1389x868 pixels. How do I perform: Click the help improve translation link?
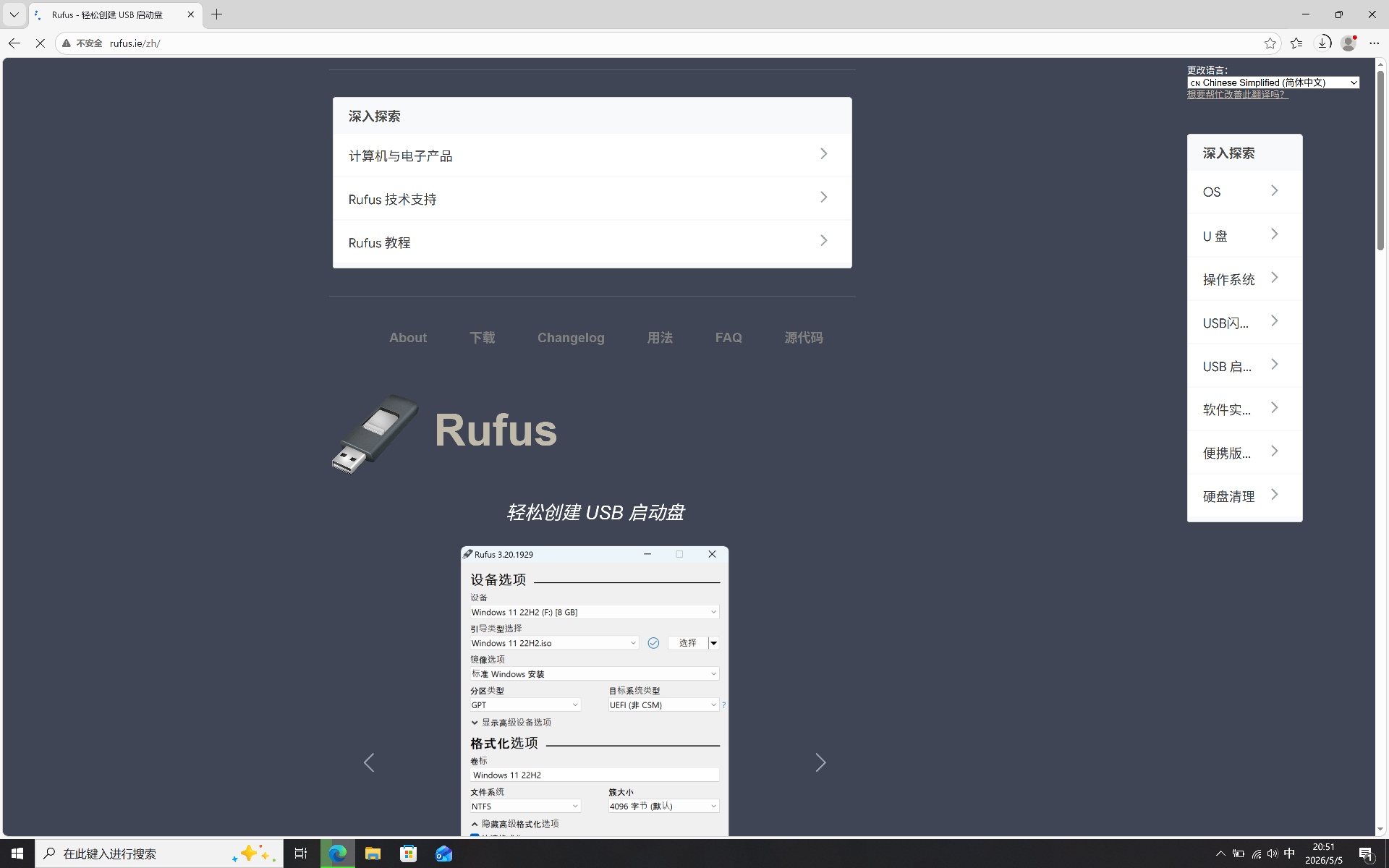point(1237,95)
